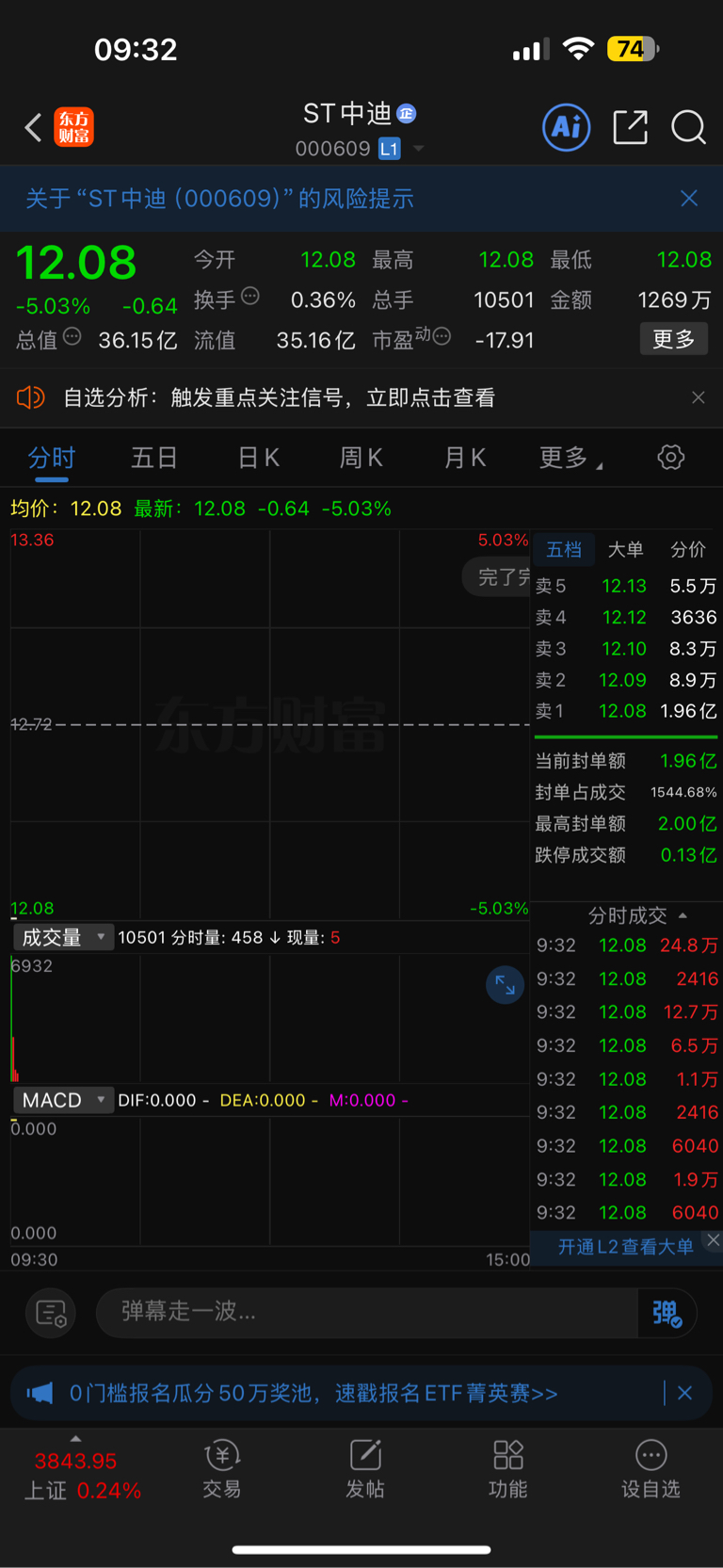The width and height of the screenshot is (723, 1568).
Task: Tap the 卖5 row at 12.13
Action: coord(626,586)
